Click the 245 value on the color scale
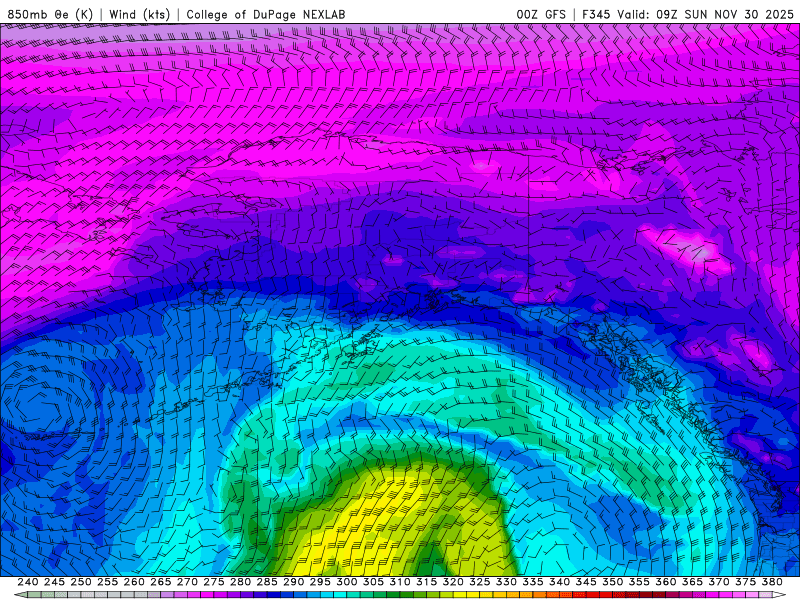The image size is (800, 600). [54, 582]
